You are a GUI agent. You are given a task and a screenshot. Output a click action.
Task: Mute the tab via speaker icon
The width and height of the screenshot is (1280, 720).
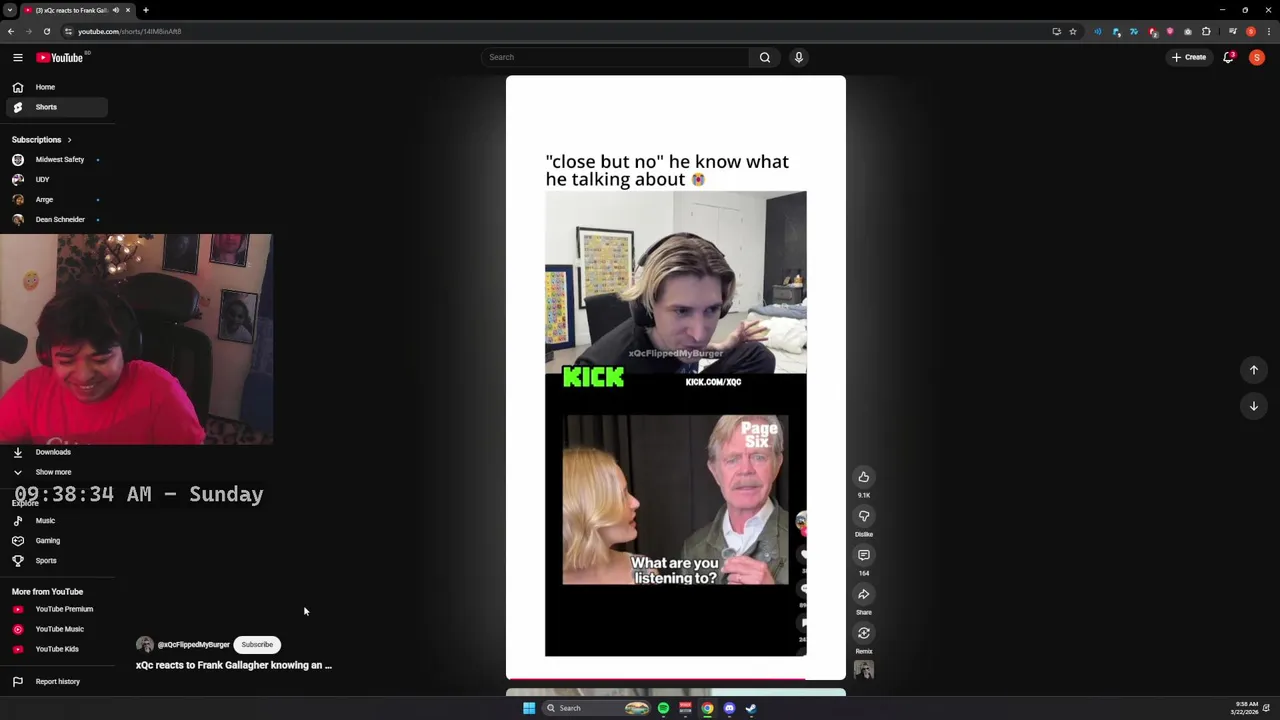point(116,10)
